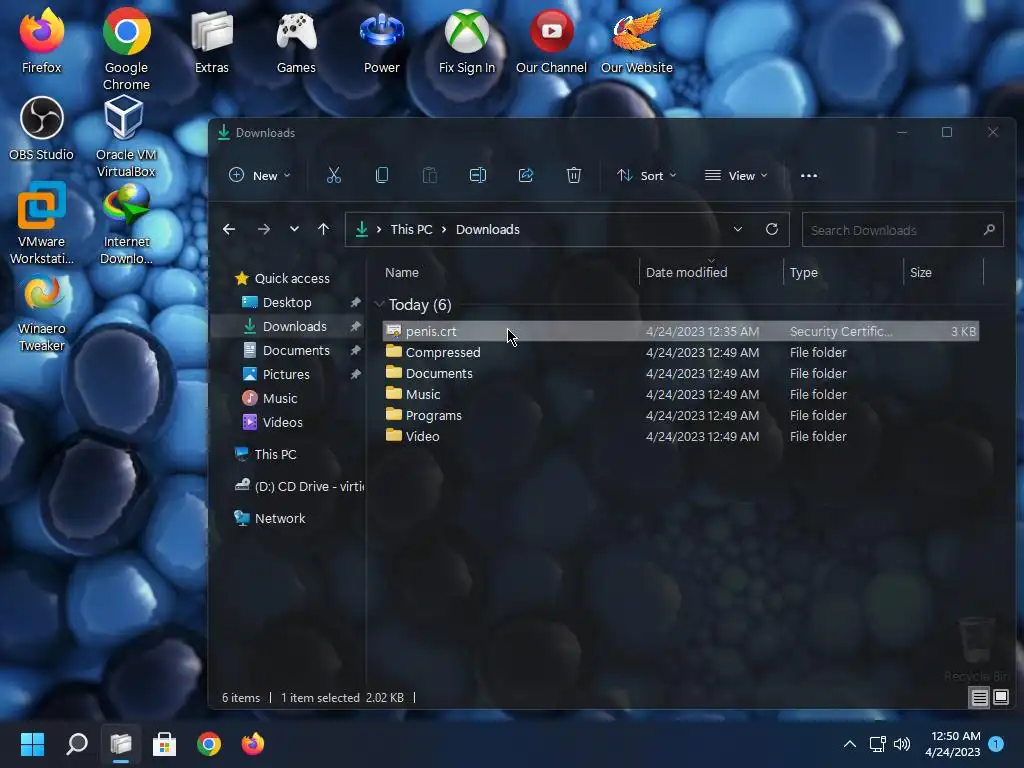Open OBS Studio desktop icon
This screenshot has height=768, width=1024.
click(x=41, y=129)
